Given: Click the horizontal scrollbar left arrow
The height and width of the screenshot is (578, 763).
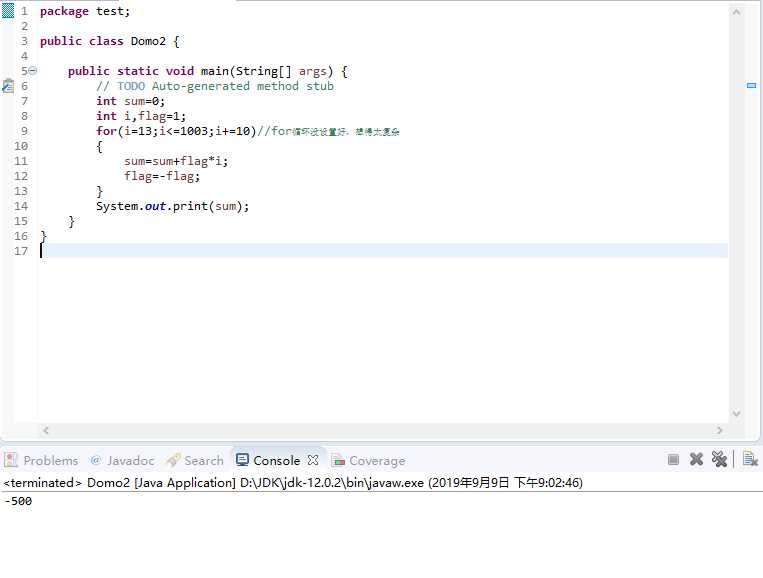Looking at the screenshot, I should click(46, 430).
